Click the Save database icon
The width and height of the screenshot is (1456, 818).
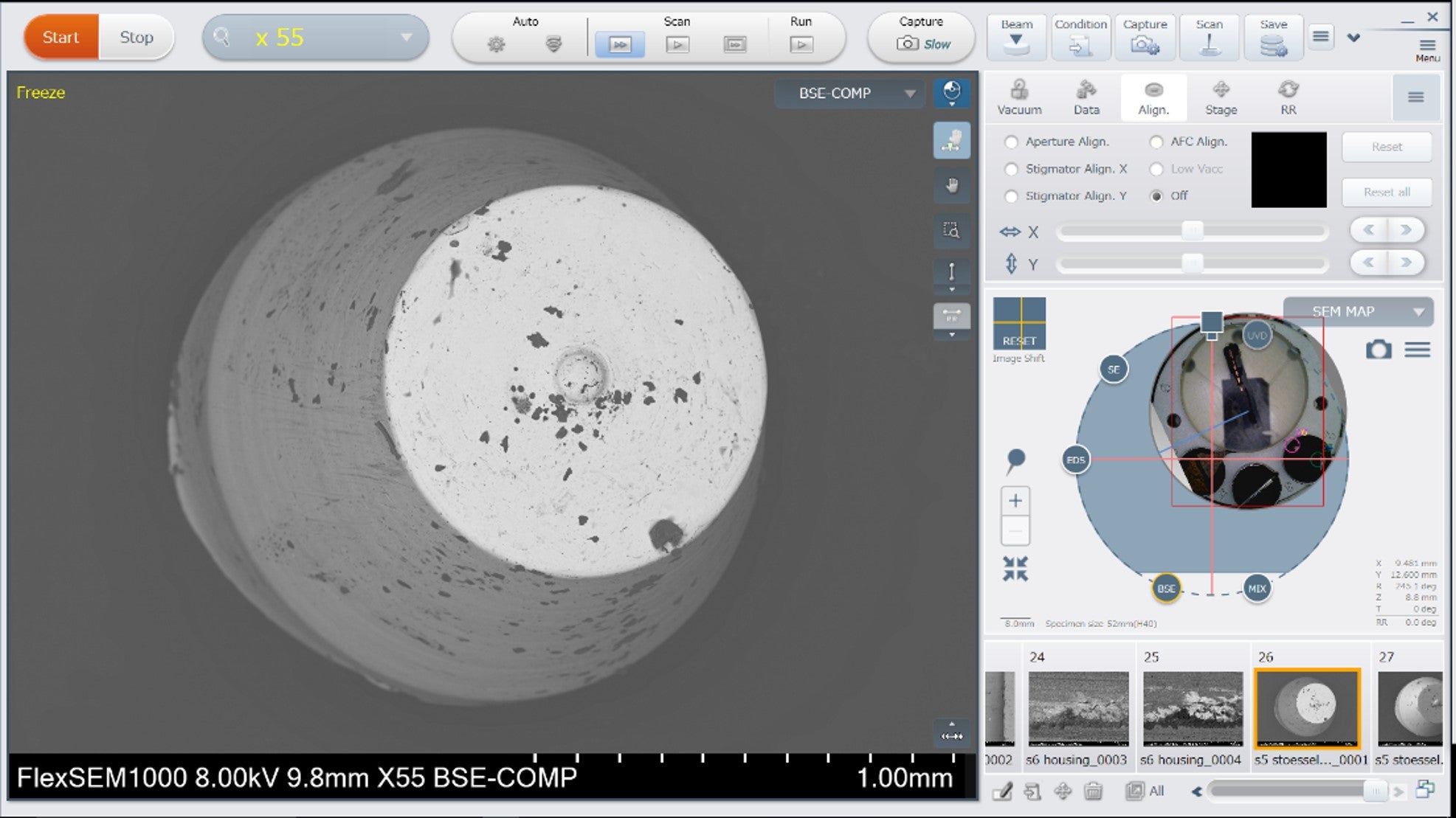click(1273, 37)
